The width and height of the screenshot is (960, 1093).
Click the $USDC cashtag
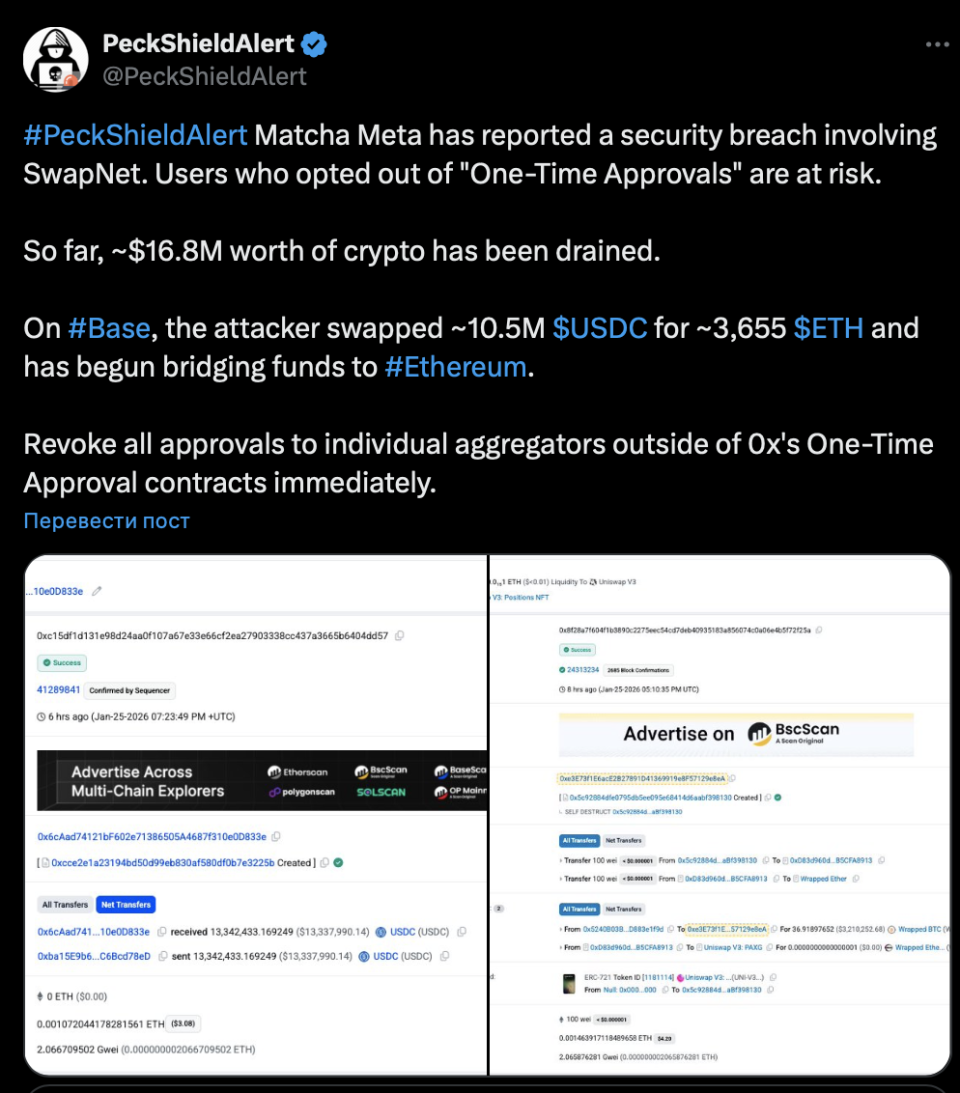tap(600, 328)
